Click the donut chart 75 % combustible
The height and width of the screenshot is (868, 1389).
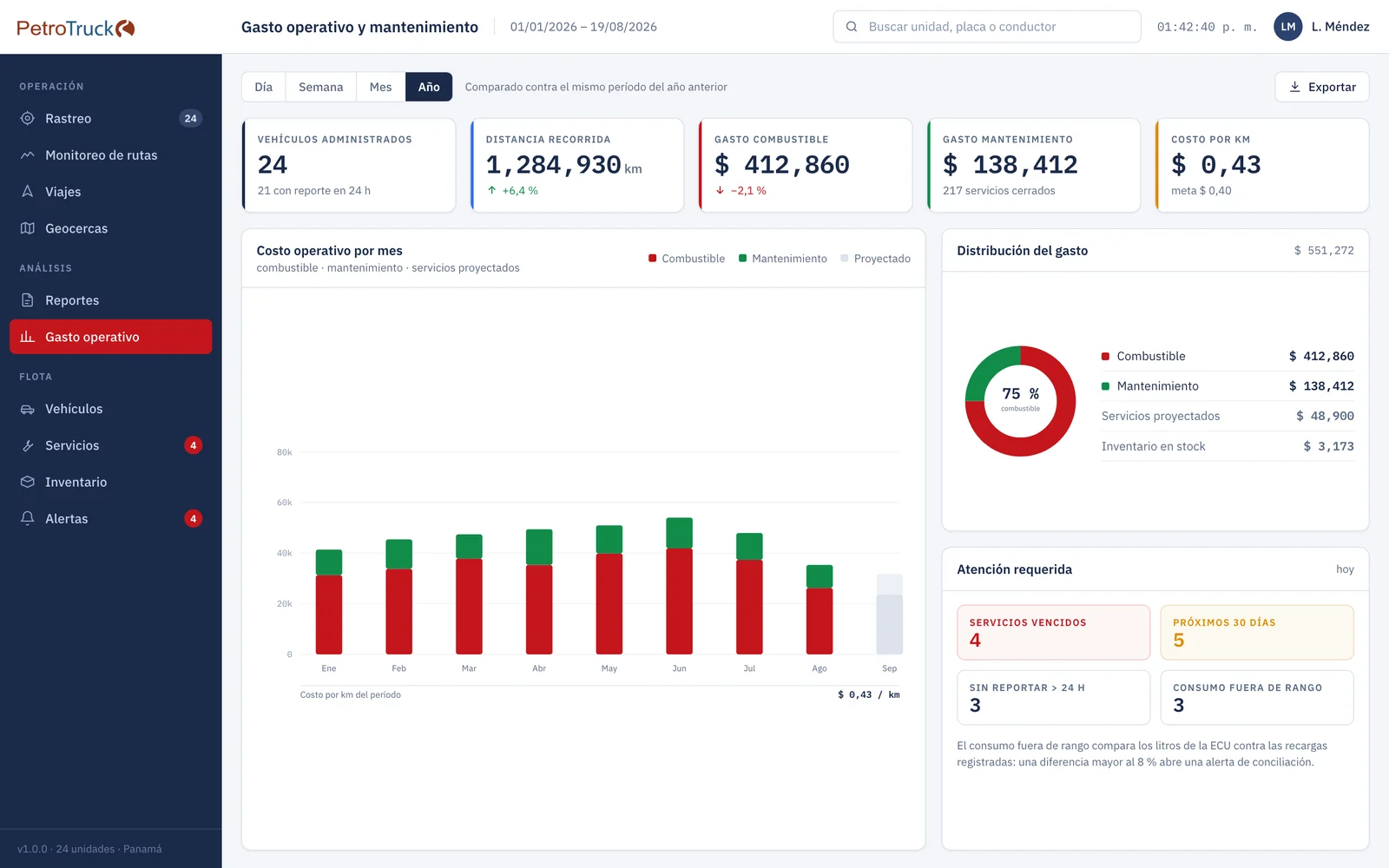(1021, 401)
